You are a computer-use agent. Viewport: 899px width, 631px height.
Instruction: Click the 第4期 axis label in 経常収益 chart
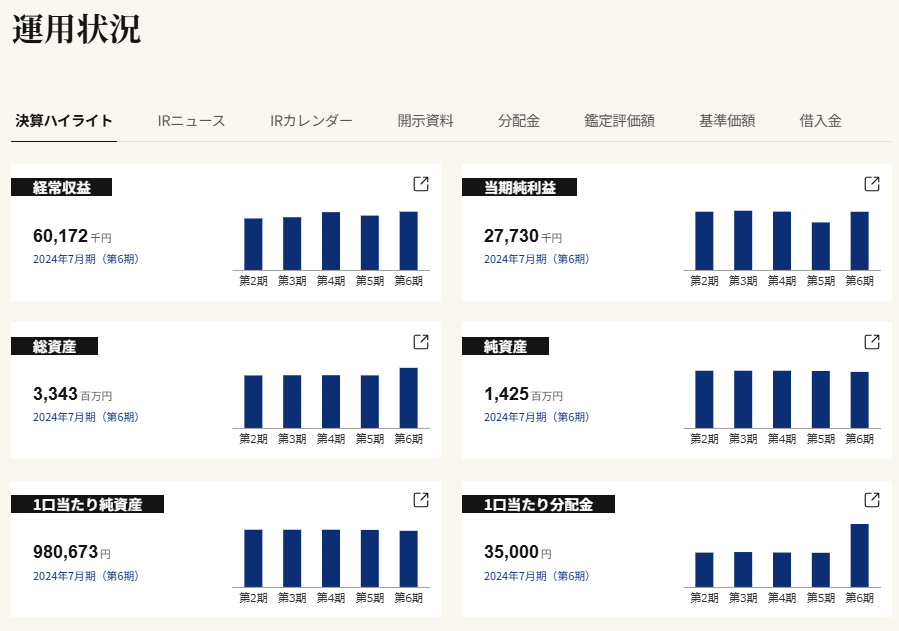(x=331, y=281)
